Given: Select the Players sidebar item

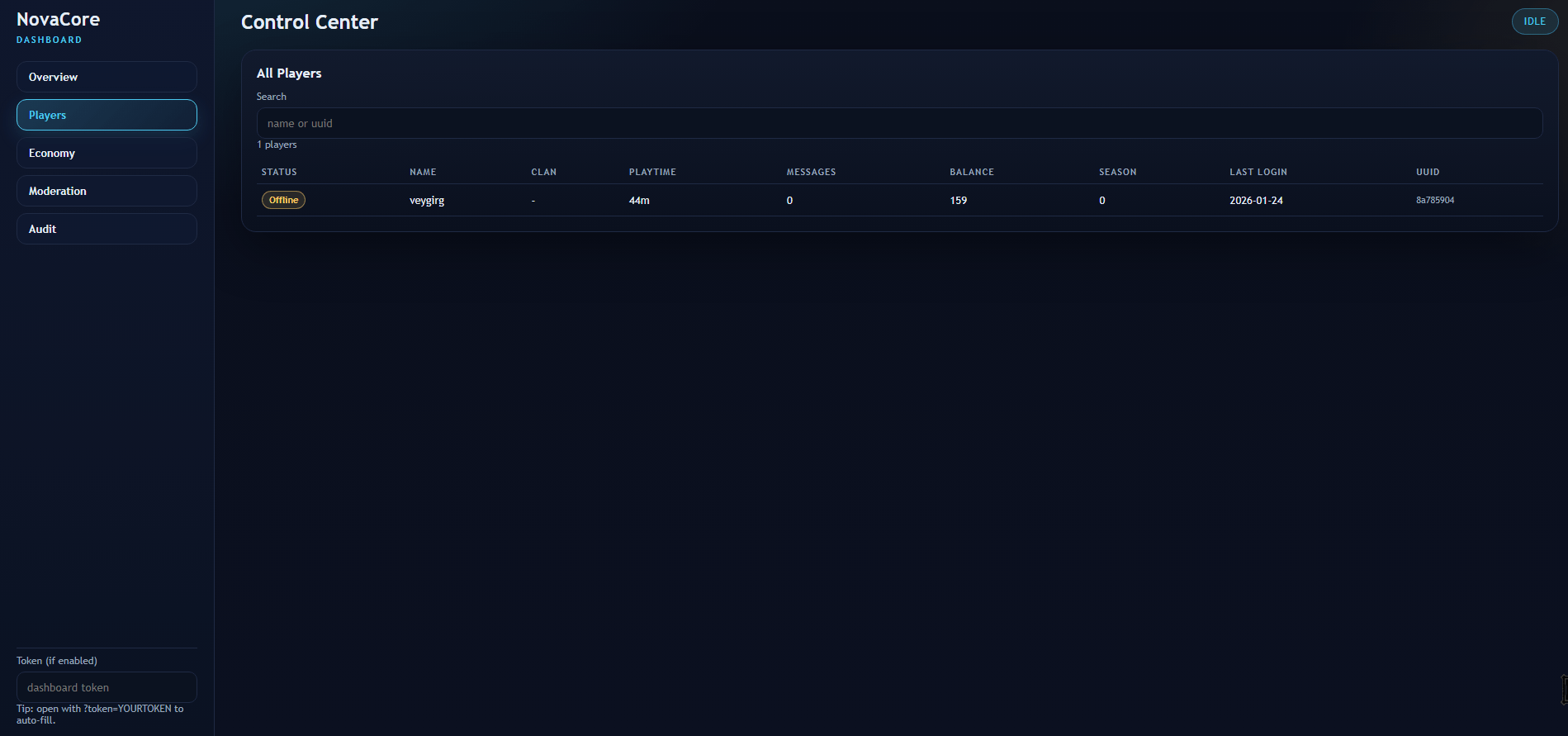Looking at the screenshot, I should 107,115.
